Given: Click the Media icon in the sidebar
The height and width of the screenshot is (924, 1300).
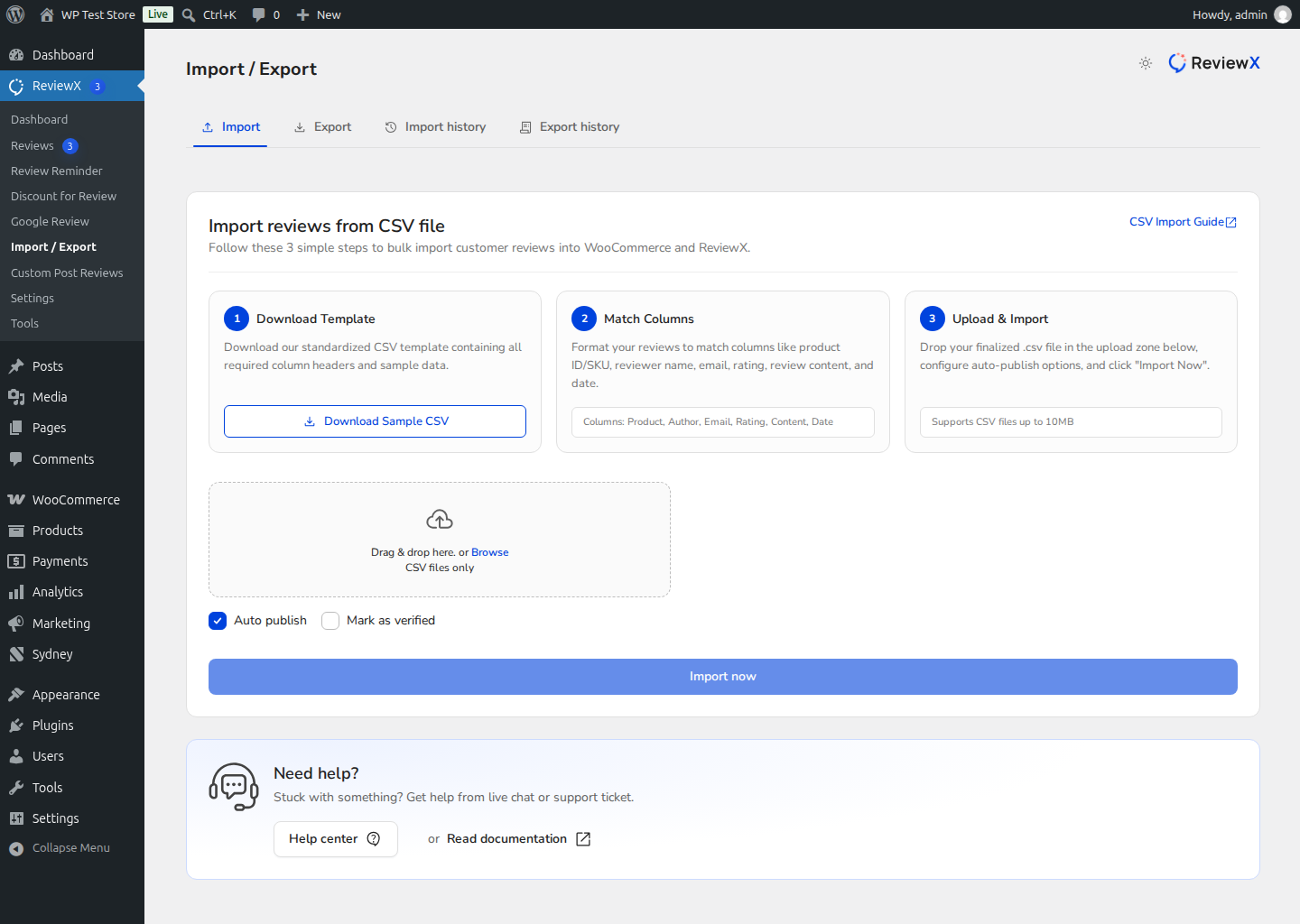Looking at the screenshot, I should [16, 397].
